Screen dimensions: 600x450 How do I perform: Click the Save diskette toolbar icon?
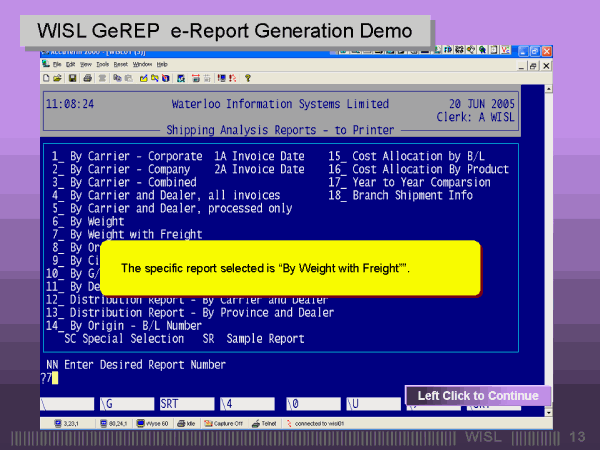(x=71, y=77)
